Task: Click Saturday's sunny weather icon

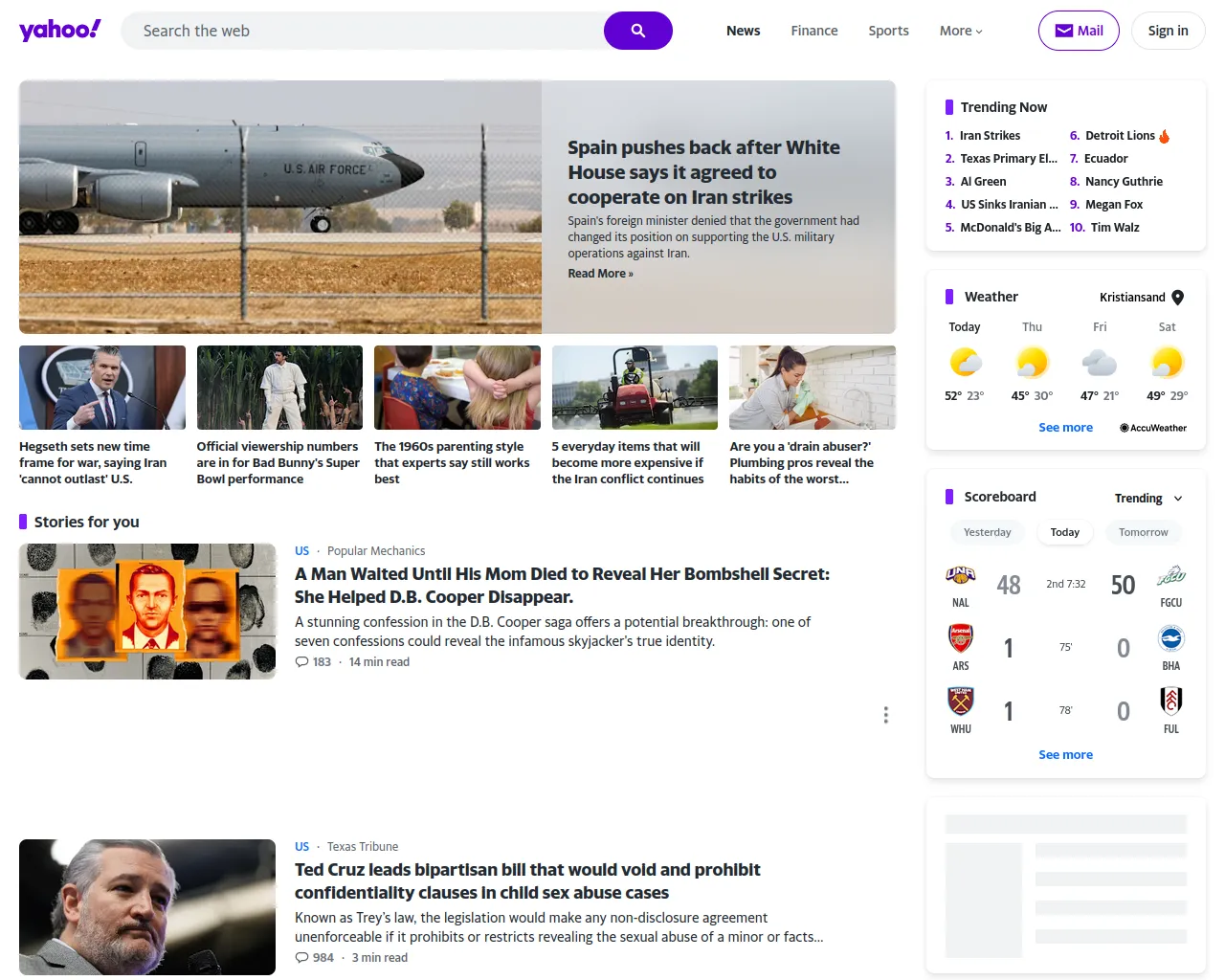Action: pyautogui.click(x=1167, y=364)
